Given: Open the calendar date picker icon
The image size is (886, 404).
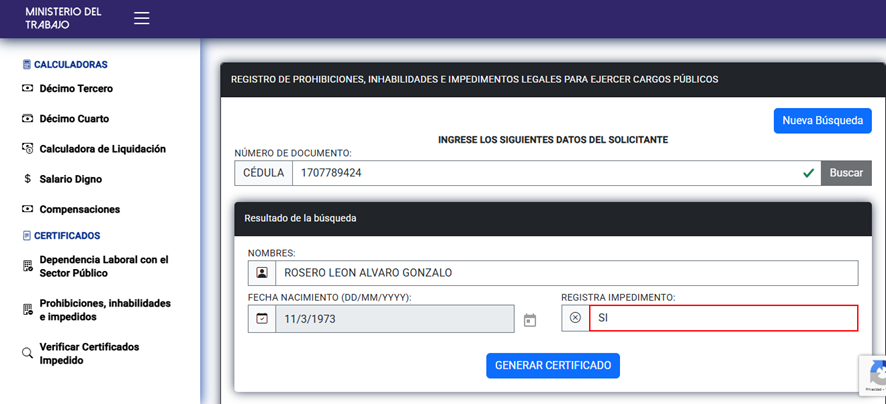Looking at the screenshot, I should click(x=530, y=320).
